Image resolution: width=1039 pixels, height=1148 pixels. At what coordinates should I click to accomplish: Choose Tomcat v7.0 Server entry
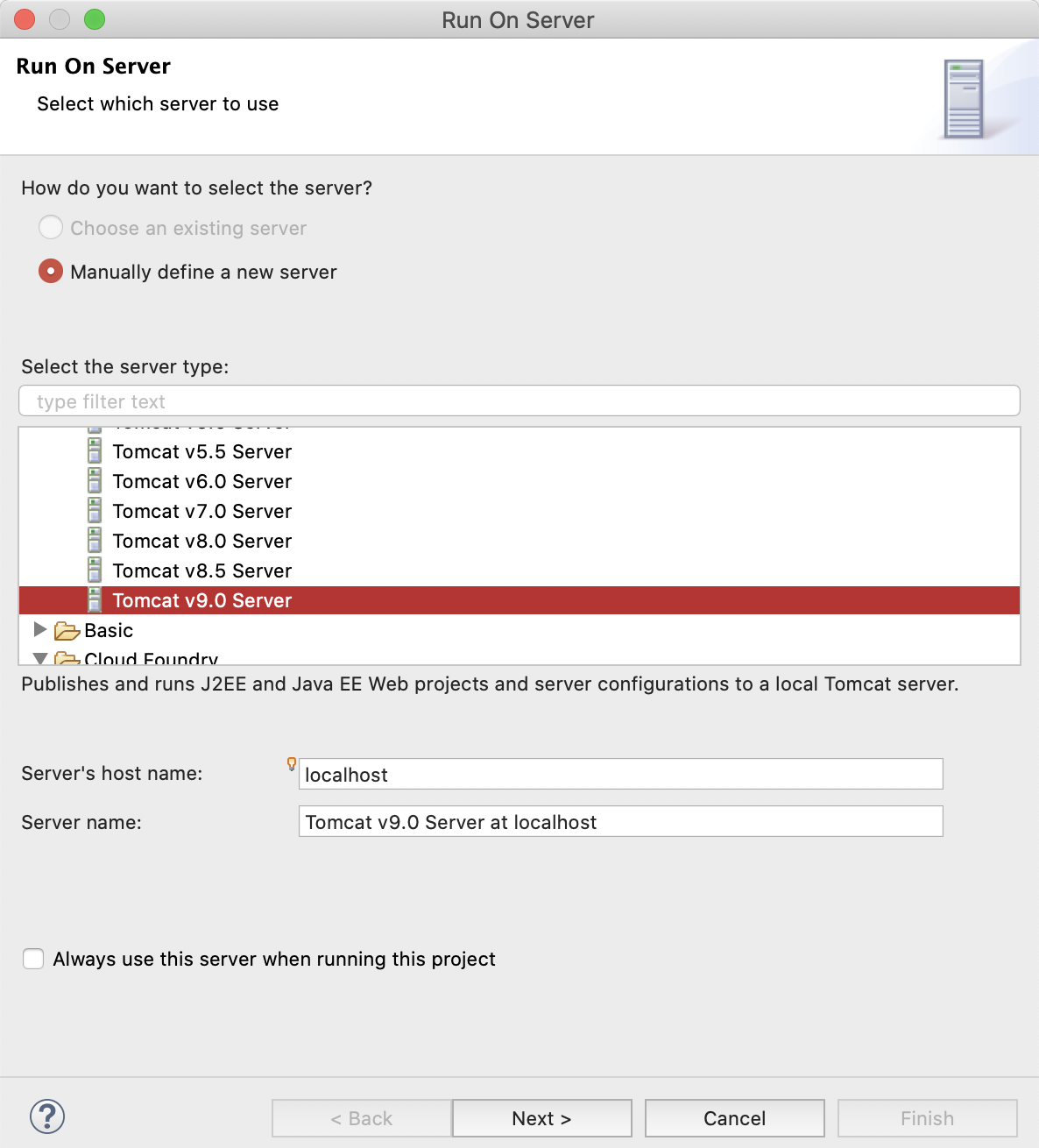[201, 511]
